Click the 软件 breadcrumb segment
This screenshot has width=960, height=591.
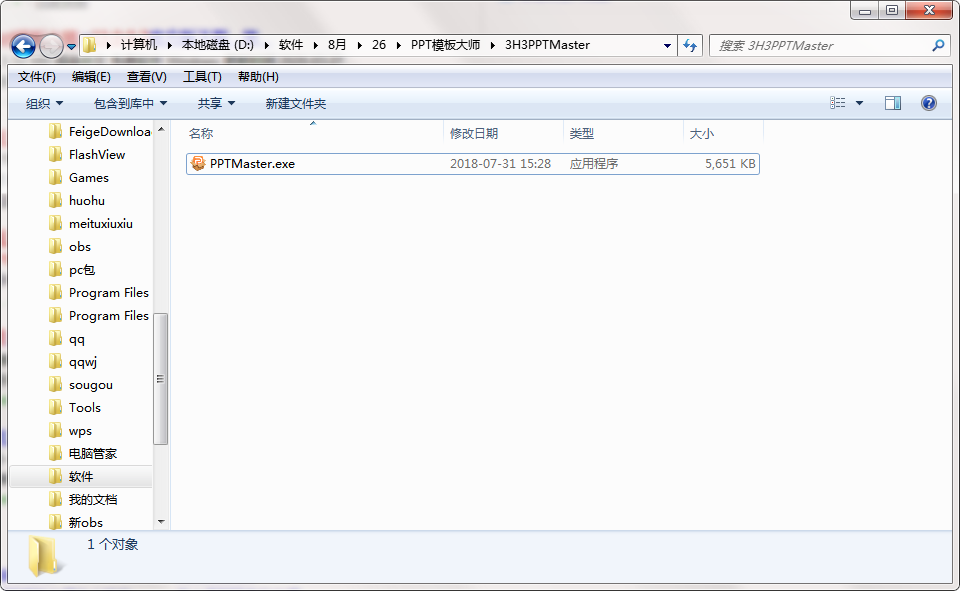pos(291,45)
